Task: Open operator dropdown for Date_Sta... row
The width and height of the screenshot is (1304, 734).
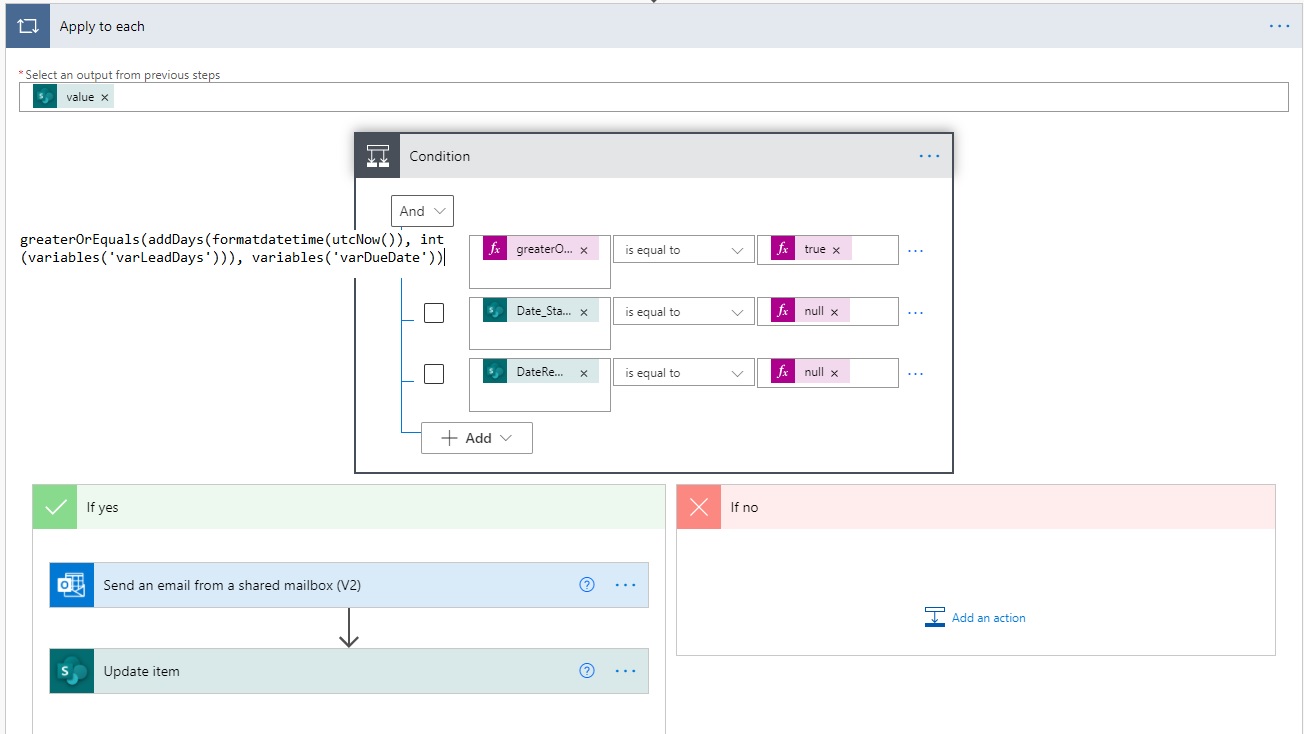Action: click(684, 312)
